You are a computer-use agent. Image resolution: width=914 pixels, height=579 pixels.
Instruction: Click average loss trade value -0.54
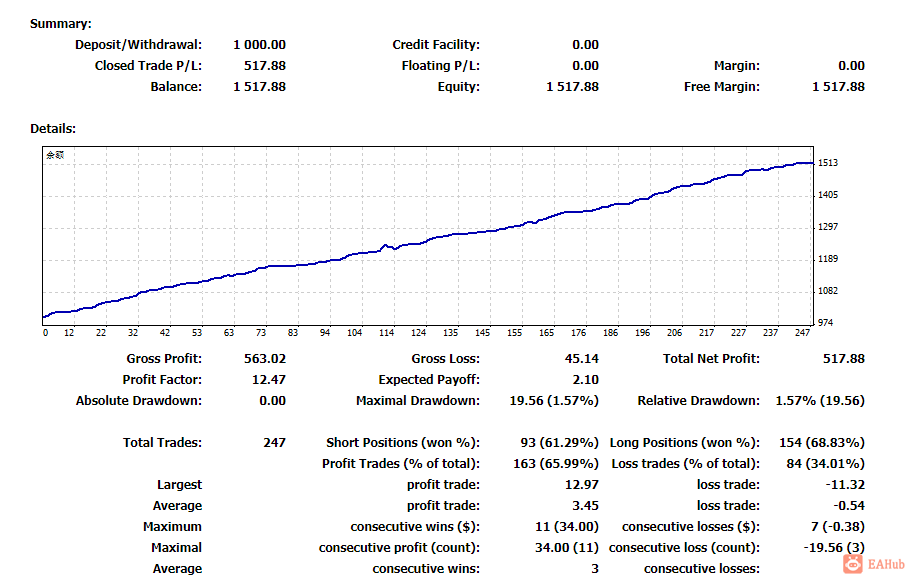[x=849, y=506]
